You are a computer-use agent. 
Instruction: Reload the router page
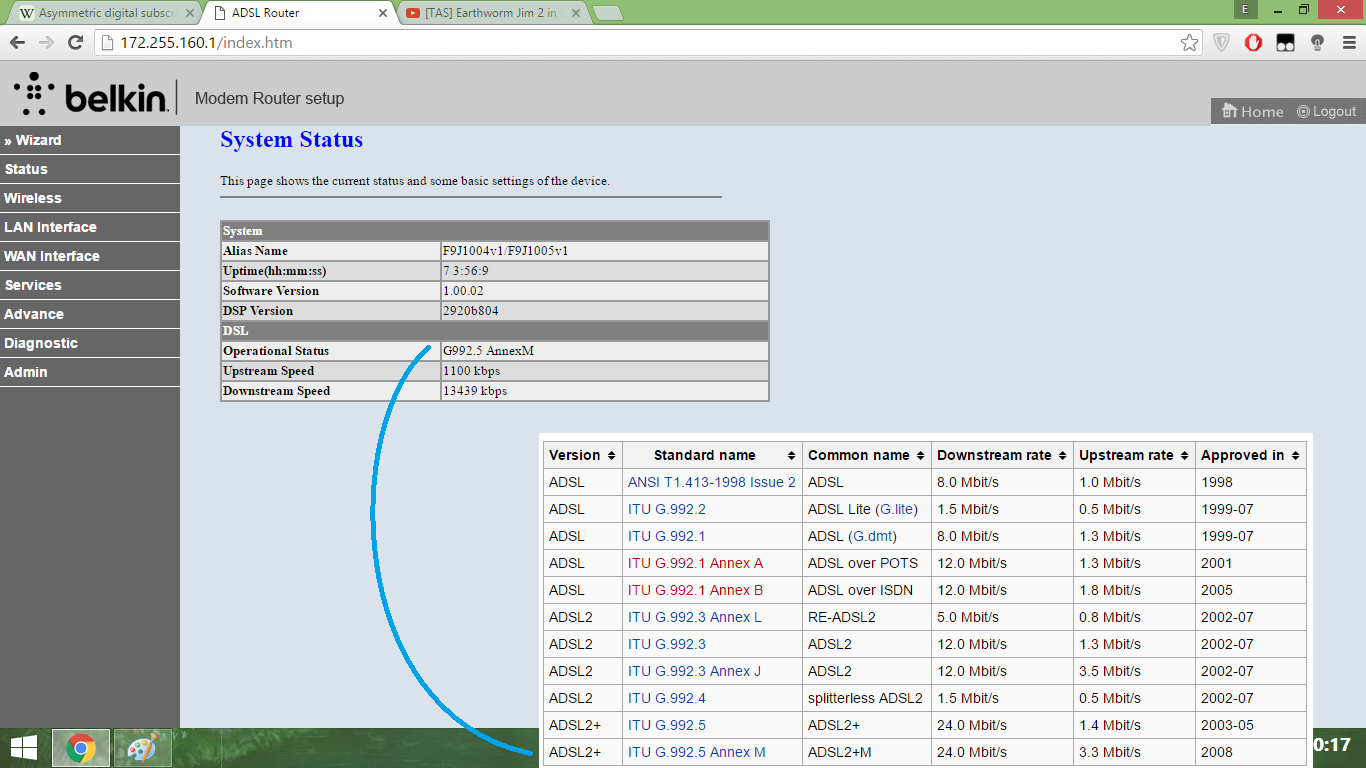click(x=75, y=43)
